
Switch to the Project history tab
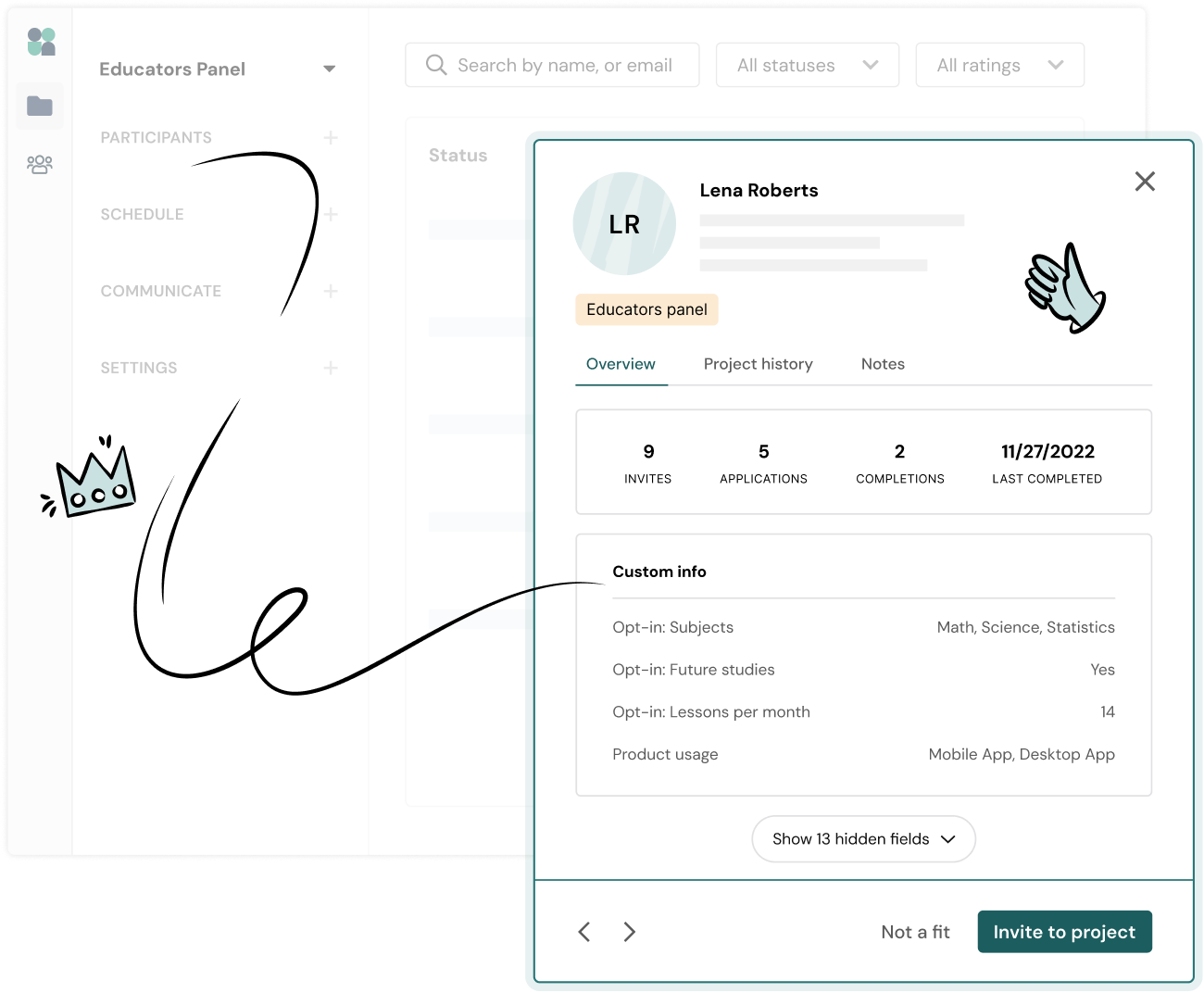pos(758,364)
